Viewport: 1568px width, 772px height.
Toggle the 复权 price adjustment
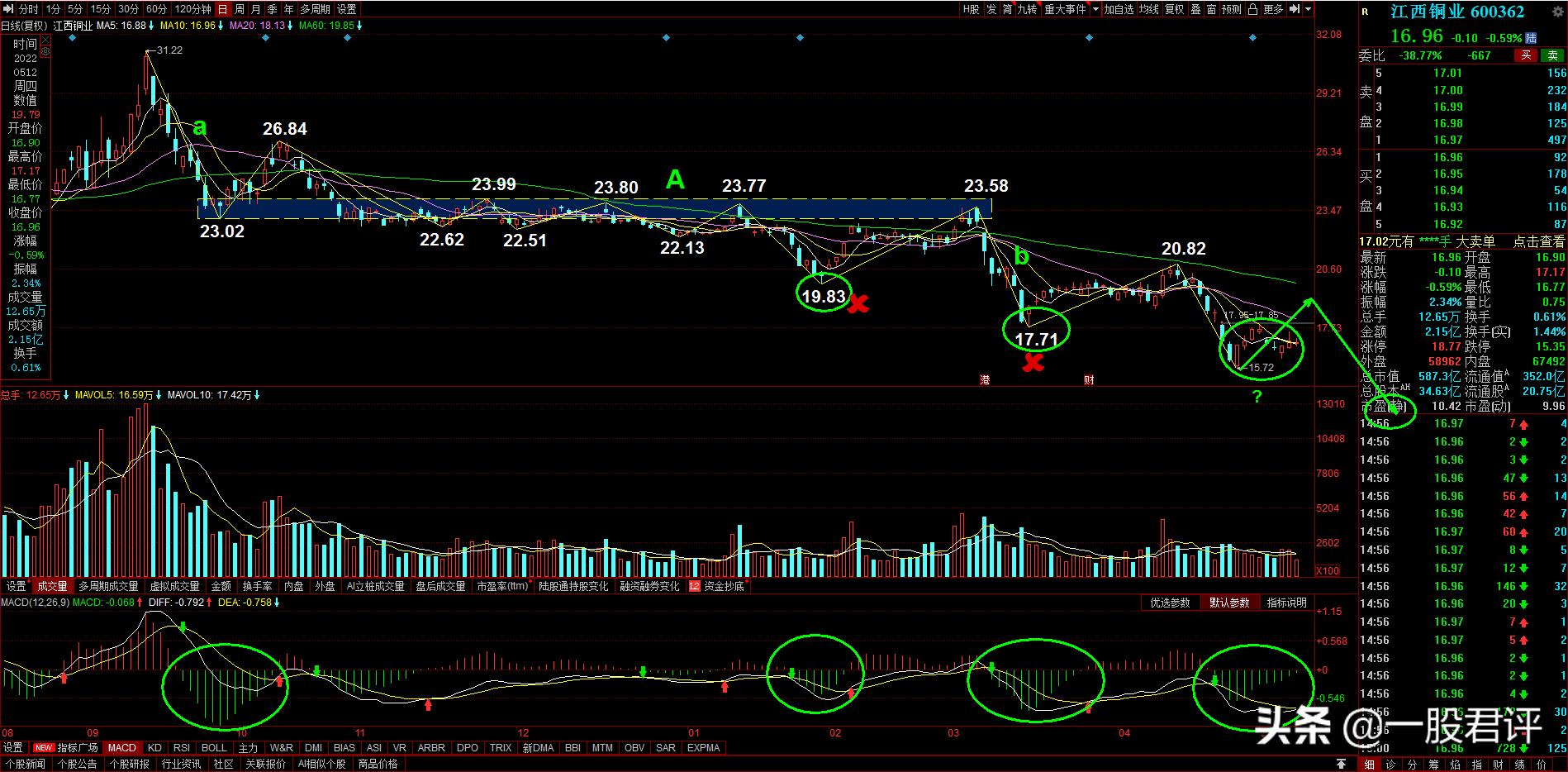pyautogui.click(x=1174, y=9)
